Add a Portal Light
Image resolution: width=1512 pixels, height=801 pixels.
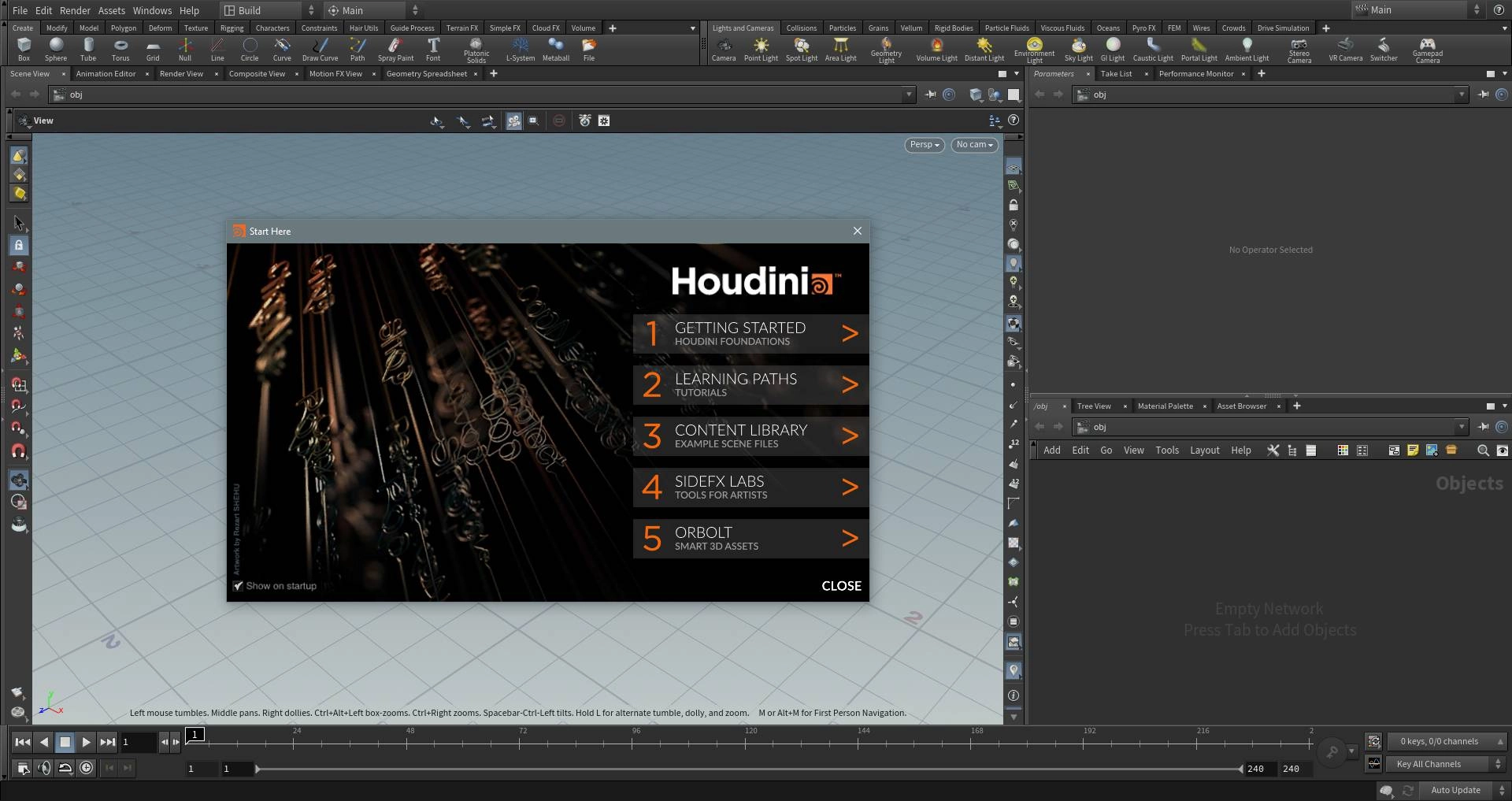pos(1199,49)
